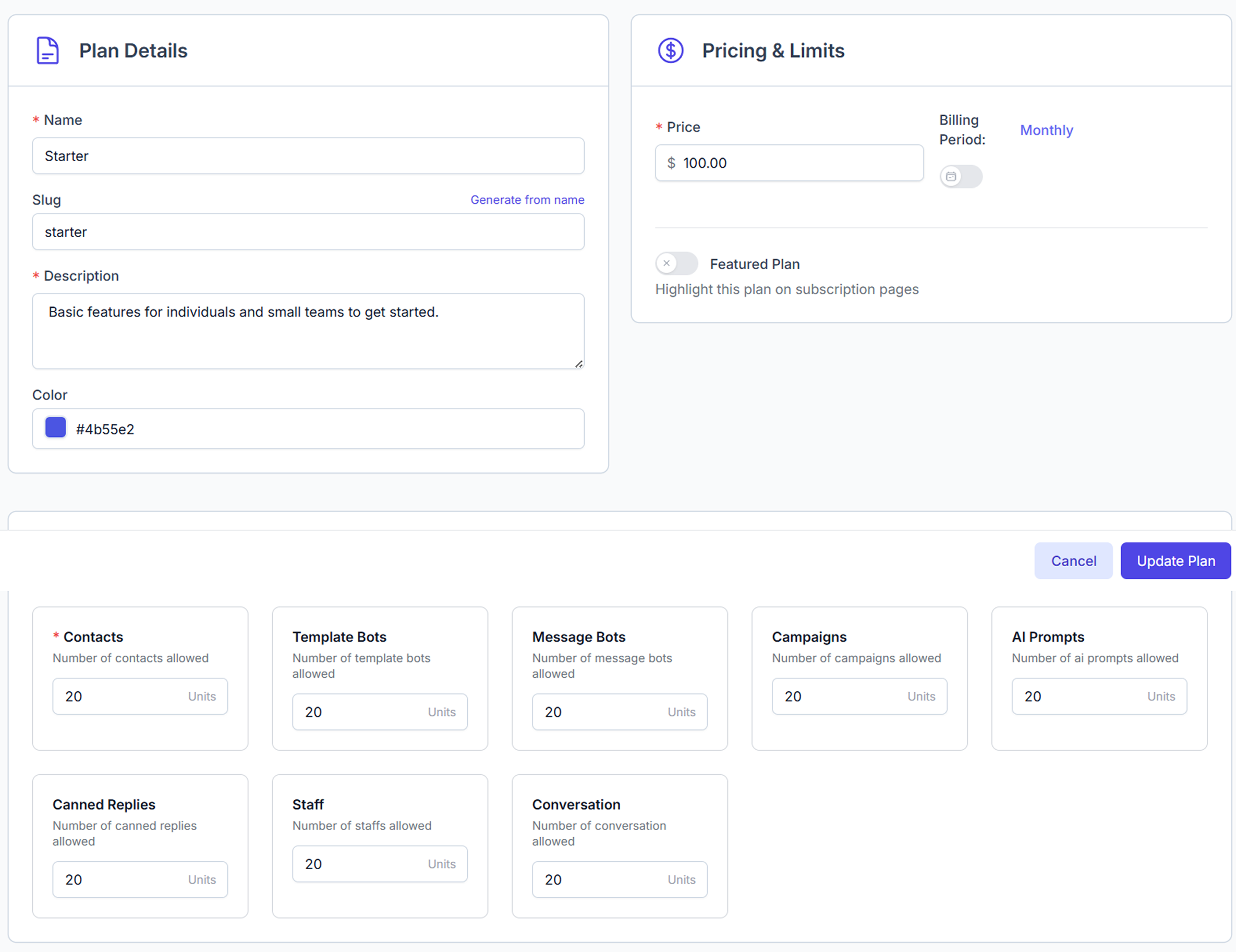Grab the Description textarea resize handle
The height and width of the screenshot is (952, 1236).
579,364
